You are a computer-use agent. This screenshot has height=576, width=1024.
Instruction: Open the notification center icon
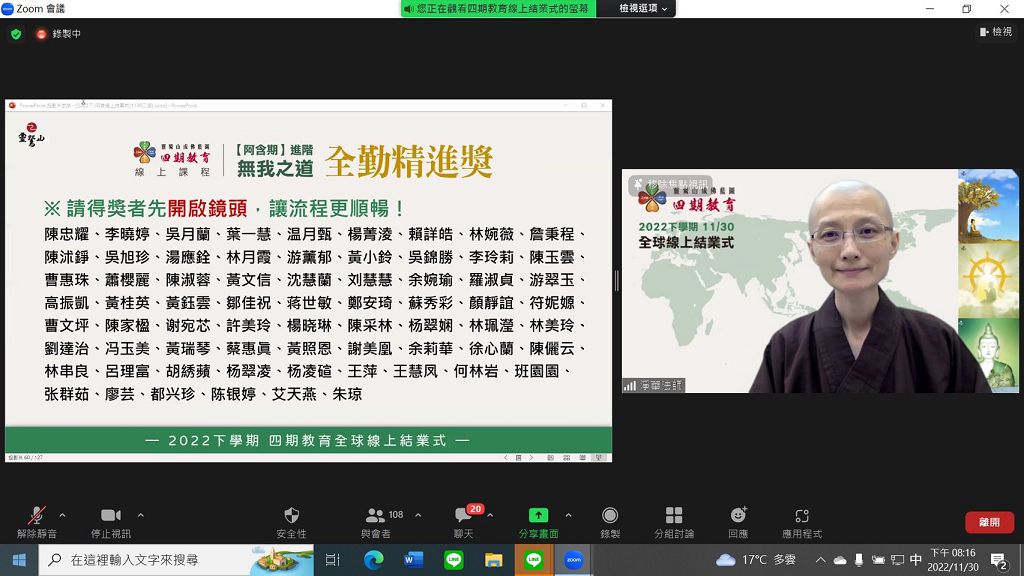pyautogui.click(x=998, y=560)
